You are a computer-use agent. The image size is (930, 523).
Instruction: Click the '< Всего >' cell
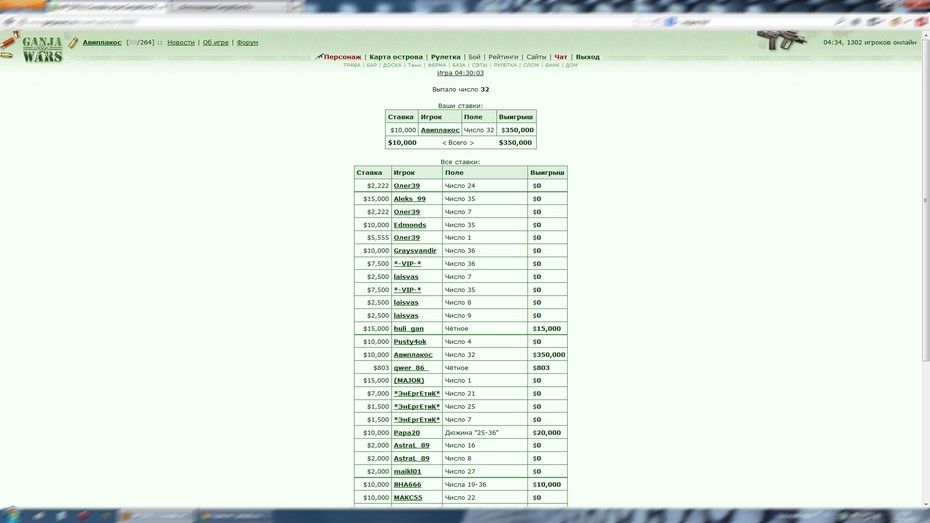tap(458, 143)
